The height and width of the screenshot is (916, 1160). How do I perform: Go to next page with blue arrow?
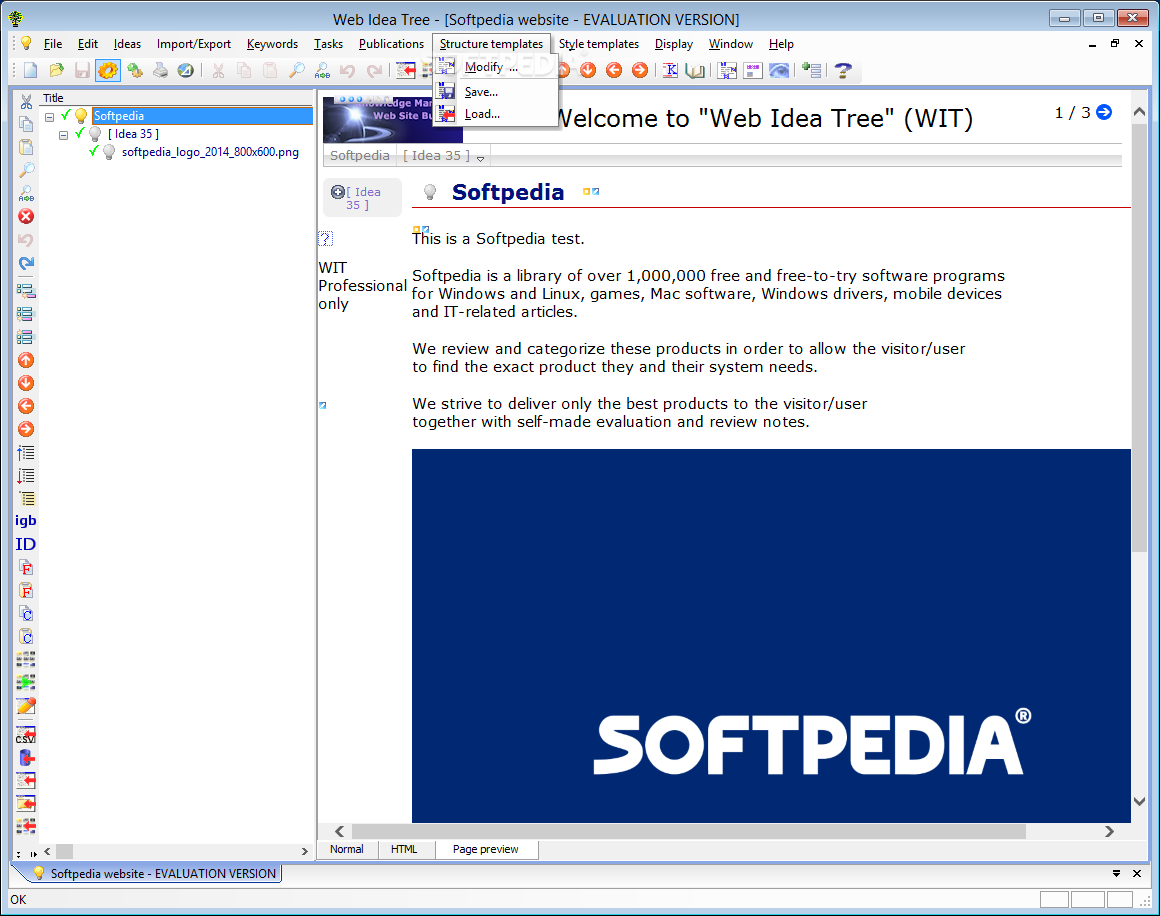(1104, 112)
